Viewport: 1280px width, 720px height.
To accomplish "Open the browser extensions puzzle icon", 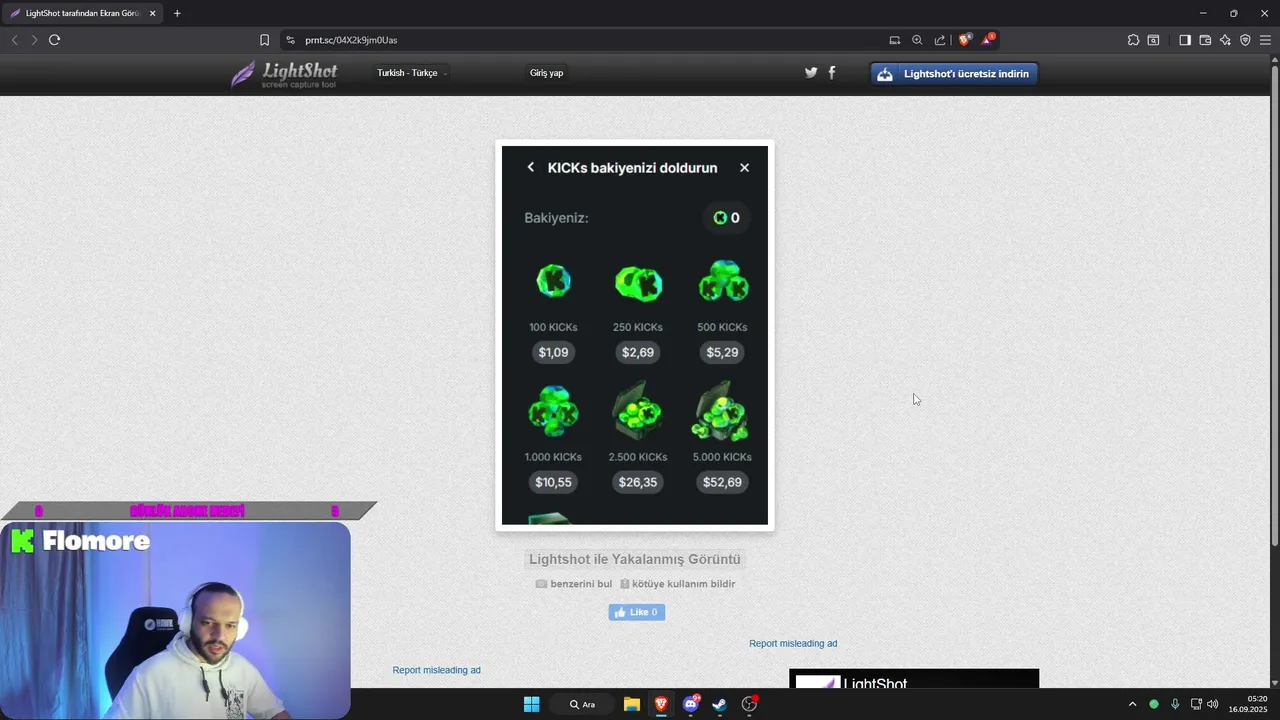I will (x=1133, y=40).
